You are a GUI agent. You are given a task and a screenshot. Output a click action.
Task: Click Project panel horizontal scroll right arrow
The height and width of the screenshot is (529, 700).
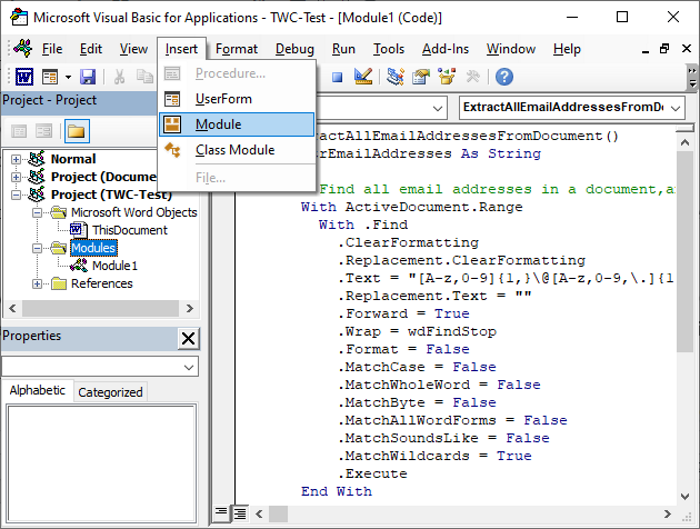pos(189,308)
